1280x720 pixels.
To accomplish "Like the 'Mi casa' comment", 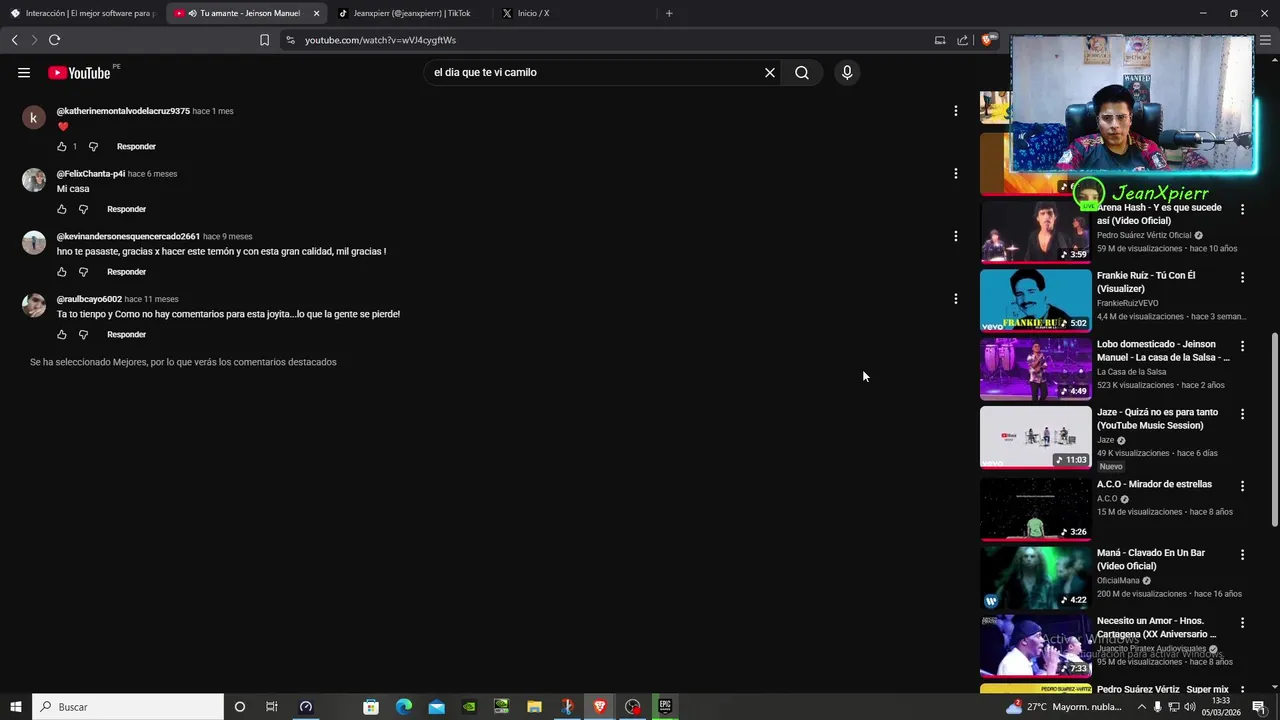I will point(62,209).
